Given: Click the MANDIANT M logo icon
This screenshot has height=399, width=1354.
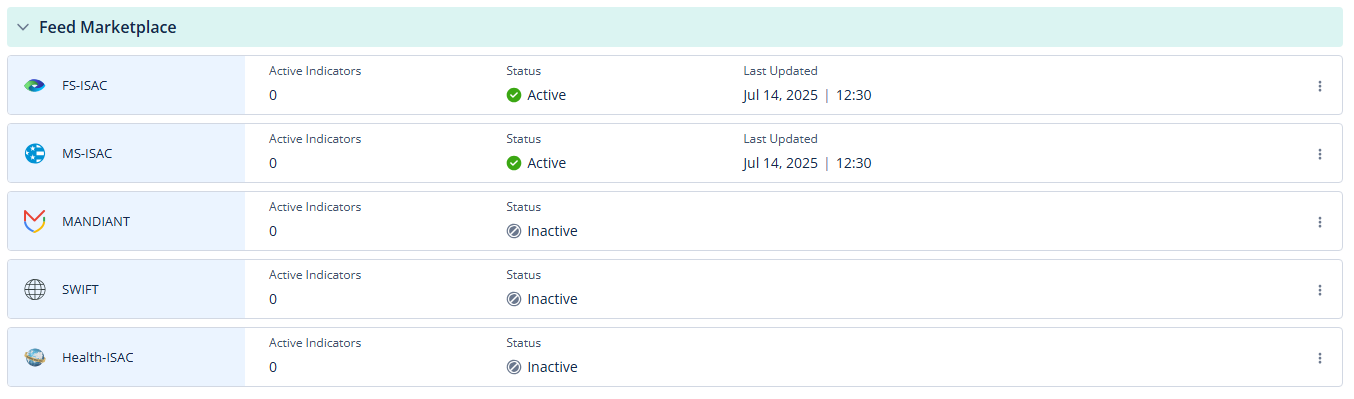Looking at the screenshot, I should pyautogui.click(x=35, y=222).
